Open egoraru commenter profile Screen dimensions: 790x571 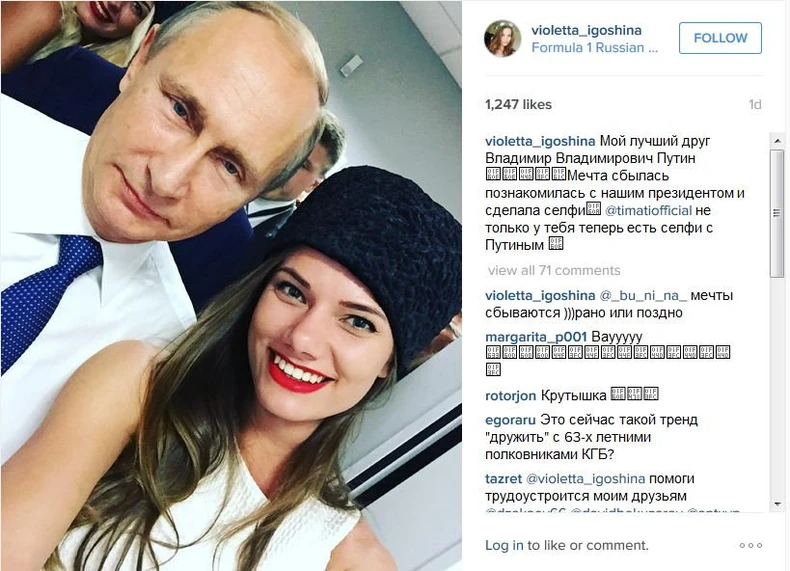(x=510, y=420)
